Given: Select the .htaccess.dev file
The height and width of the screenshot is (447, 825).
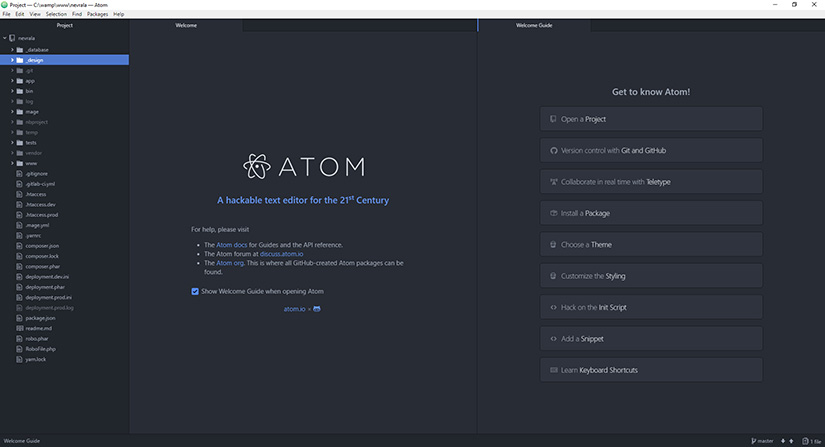Looking at the screenshot, I should [41, 205].
